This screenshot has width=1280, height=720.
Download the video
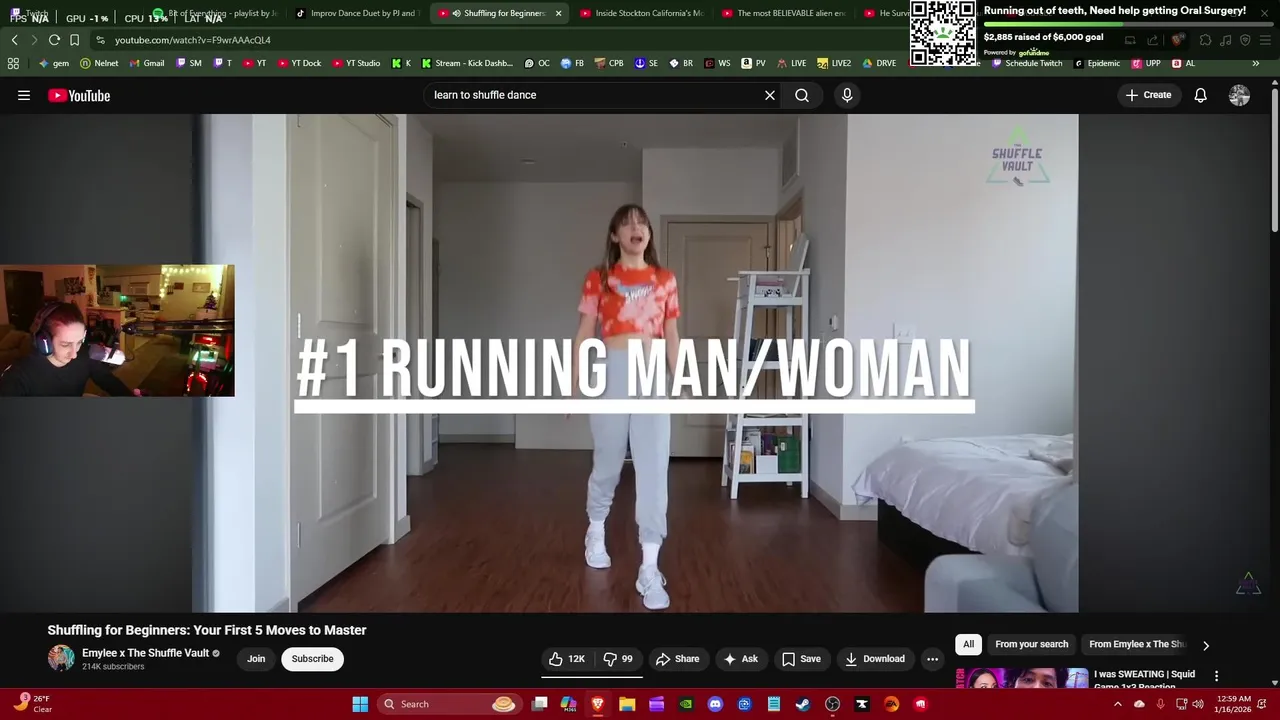pos(875,659)
